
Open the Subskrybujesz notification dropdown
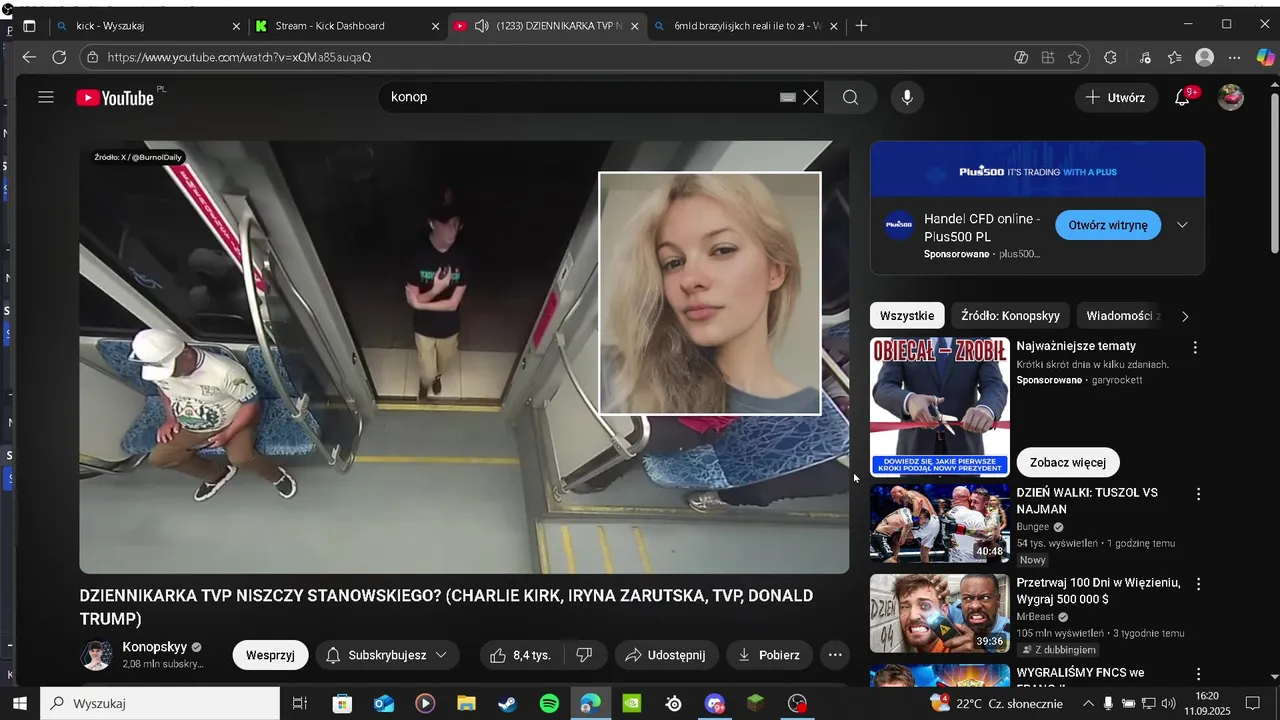(x=388, y=655)
